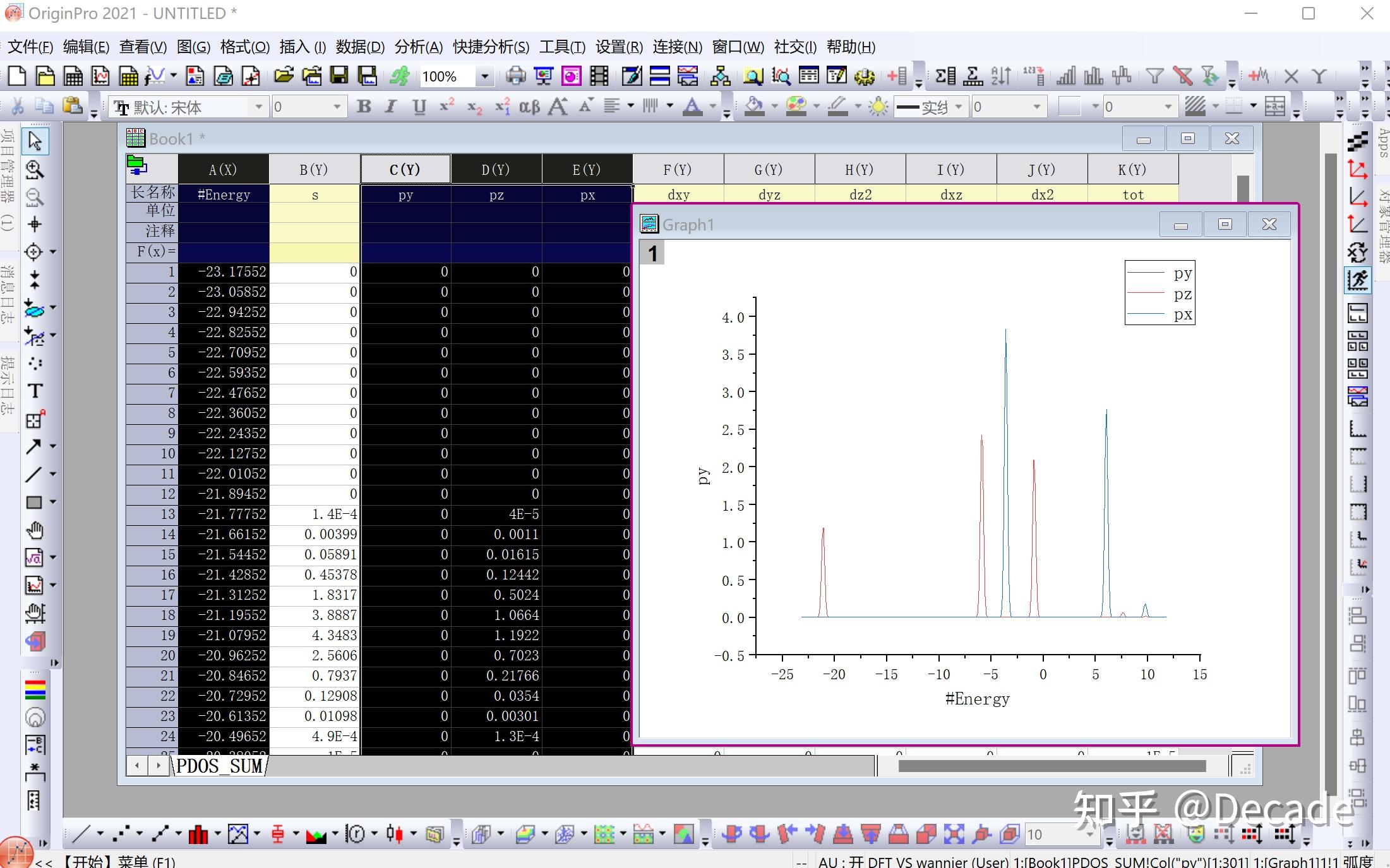Viewport: 1390px width, 868px height.
Task: Select the Arrow drawing tool
Action: [x=33, y=447]
